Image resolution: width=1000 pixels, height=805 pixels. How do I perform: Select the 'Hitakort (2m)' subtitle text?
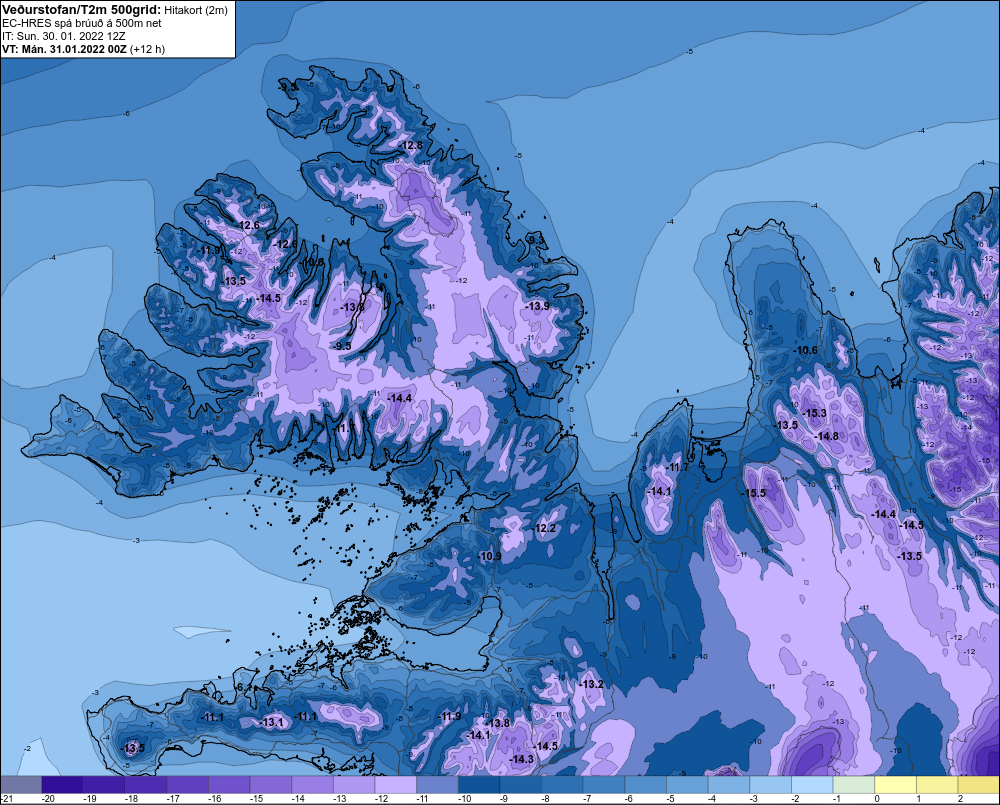pos(195,10)
